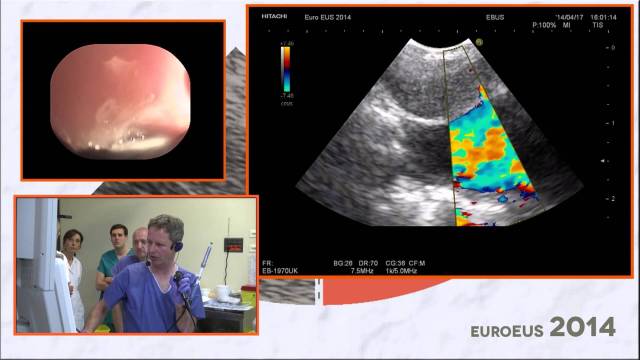Screen dimensions: 640x360
Task: Click the endoscopic camera view thumbnail
Action: pos(123,100)
